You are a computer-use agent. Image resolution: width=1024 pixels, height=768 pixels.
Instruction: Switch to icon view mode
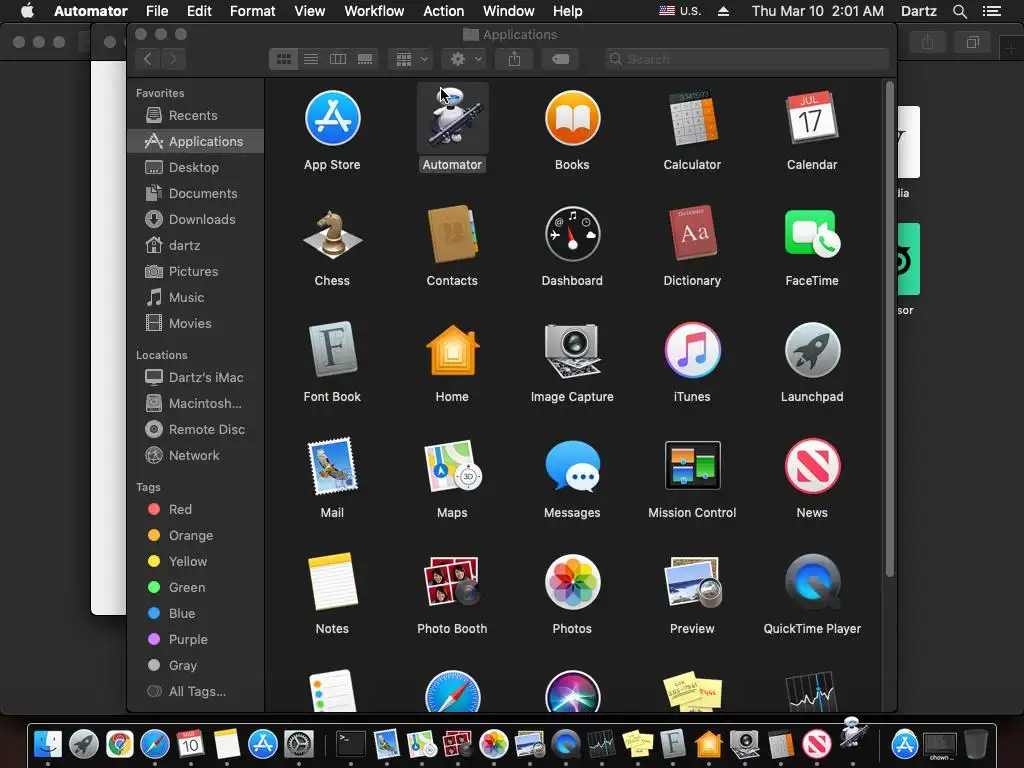[283, 59]
